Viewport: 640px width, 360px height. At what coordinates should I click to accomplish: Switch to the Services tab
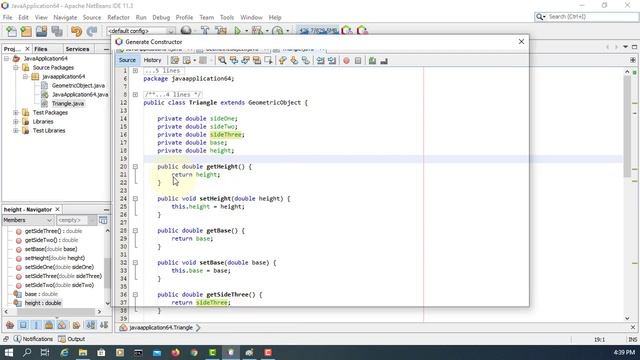coord(77,49)
